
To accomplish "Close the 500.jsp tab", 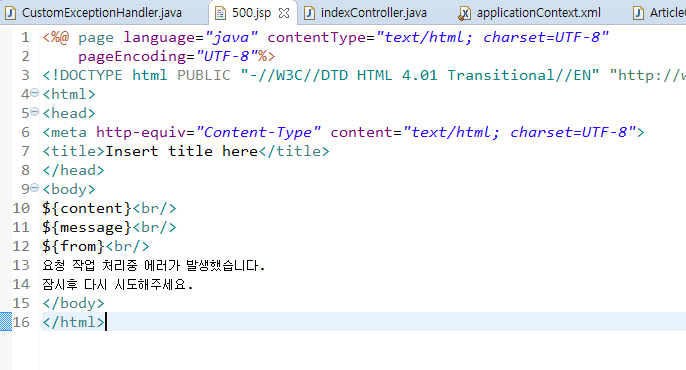I will 284,13.
